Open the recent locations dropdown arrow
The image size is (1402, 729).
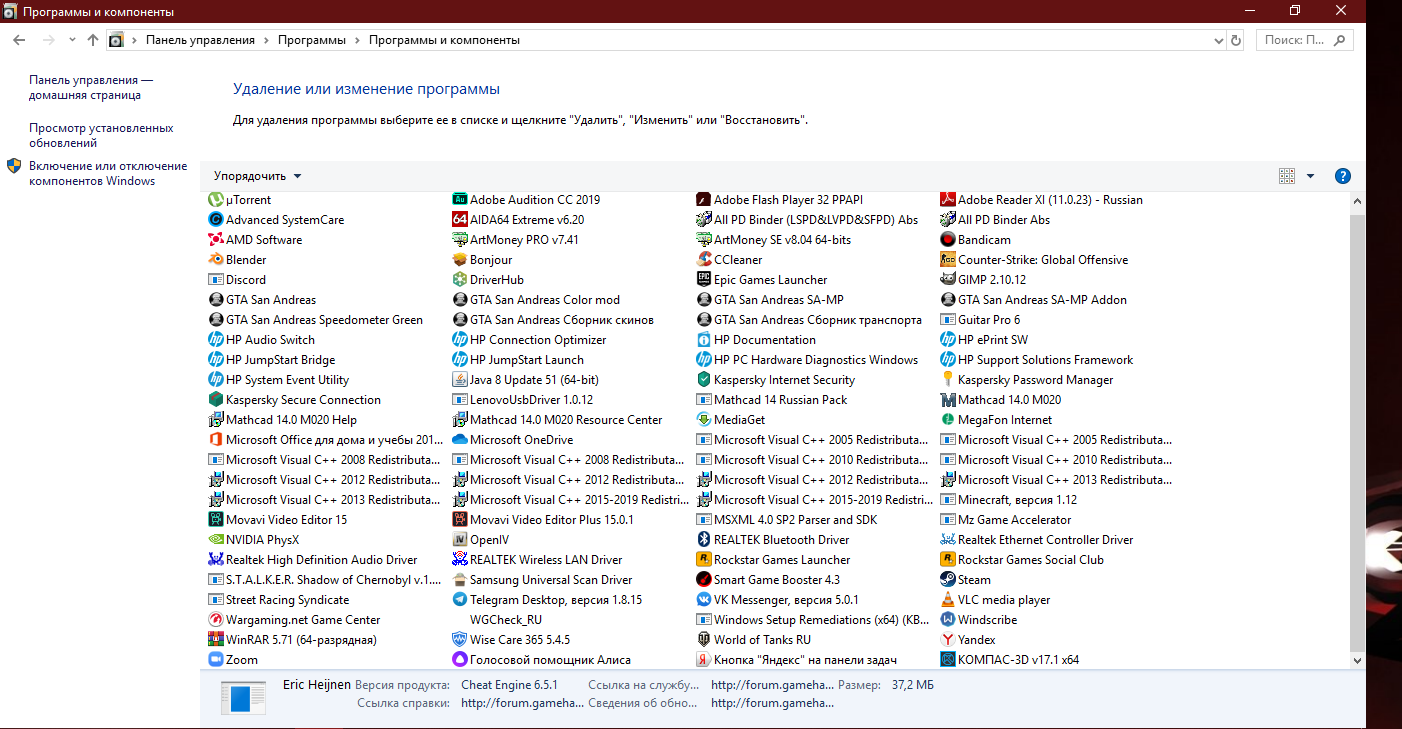(x=72, y=40)
